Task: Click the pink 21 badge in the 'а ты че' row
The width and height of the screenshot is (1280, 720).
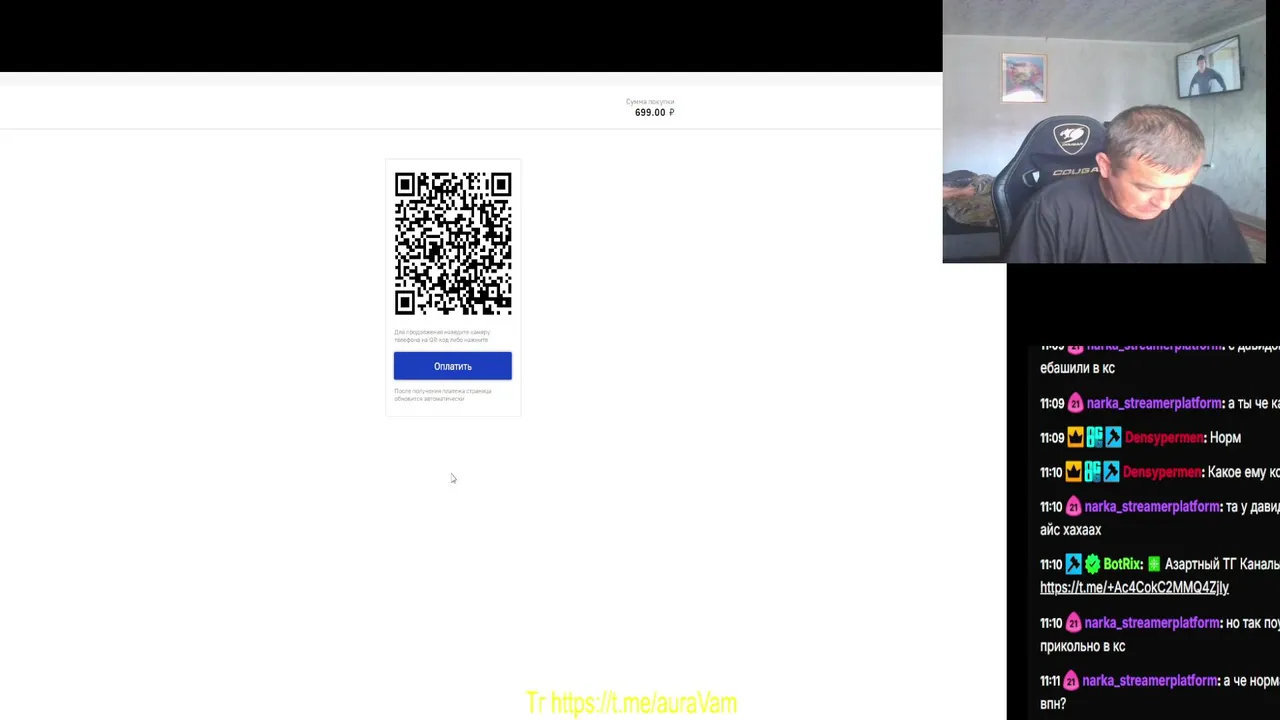Action: coord(1075,404)
